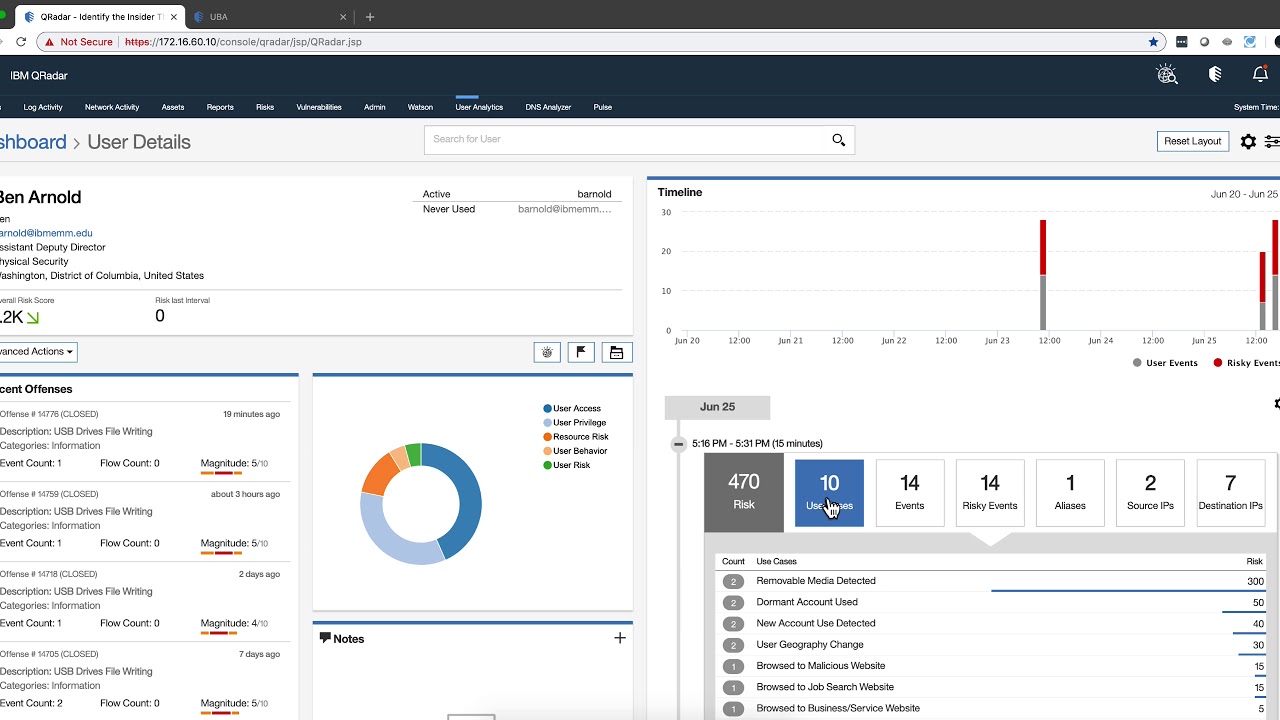
Task: Select the 10 Use Cases tile
Action: pyautogui.click(x=829, y=493)
